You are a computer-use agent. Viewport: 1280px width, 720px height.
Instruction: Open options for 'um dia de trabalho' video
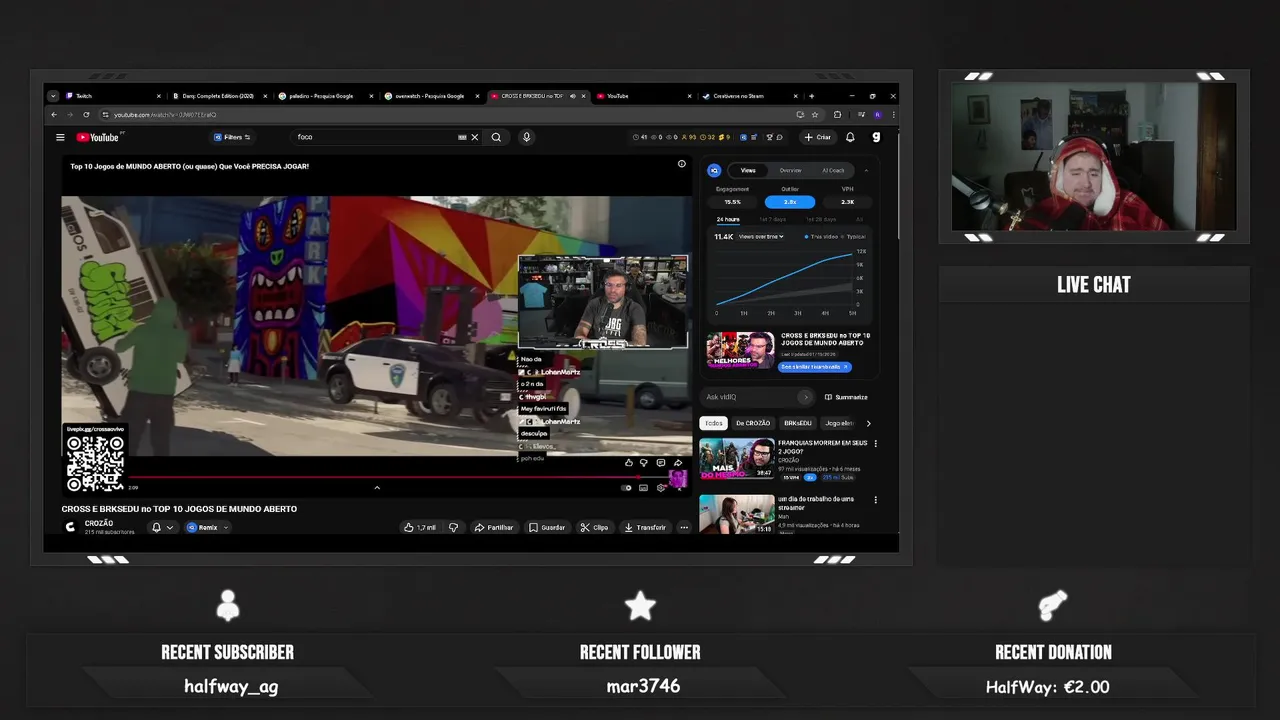point(876,500)
